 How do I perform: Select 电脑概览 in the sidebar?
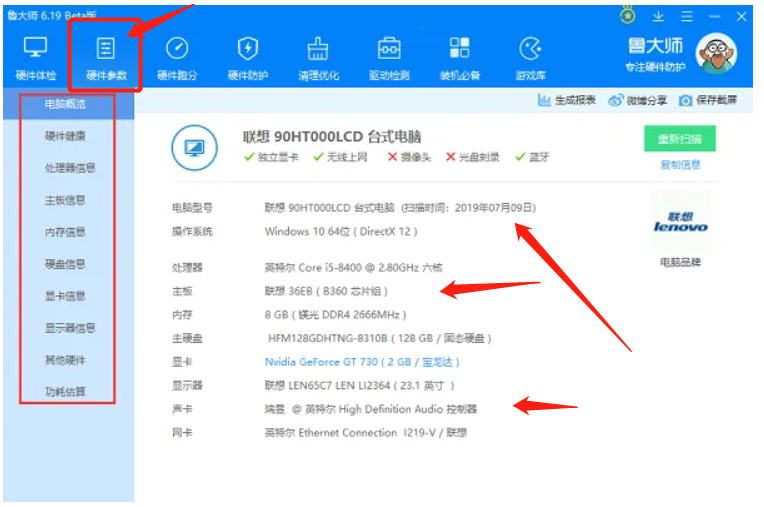click(65, 104)
